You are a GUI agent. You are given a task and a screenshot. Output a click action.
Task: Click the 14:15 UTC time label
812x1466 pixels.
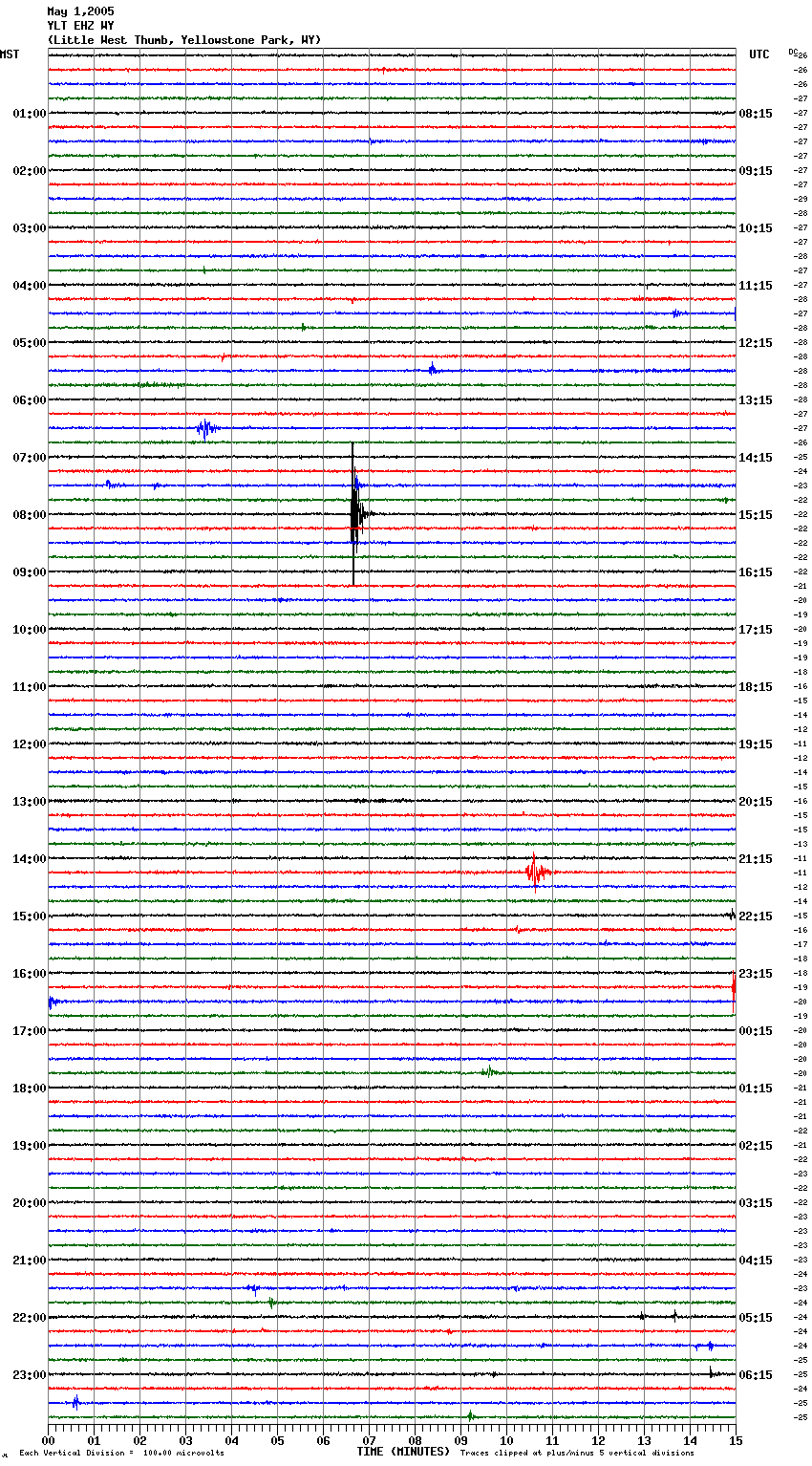756,458
